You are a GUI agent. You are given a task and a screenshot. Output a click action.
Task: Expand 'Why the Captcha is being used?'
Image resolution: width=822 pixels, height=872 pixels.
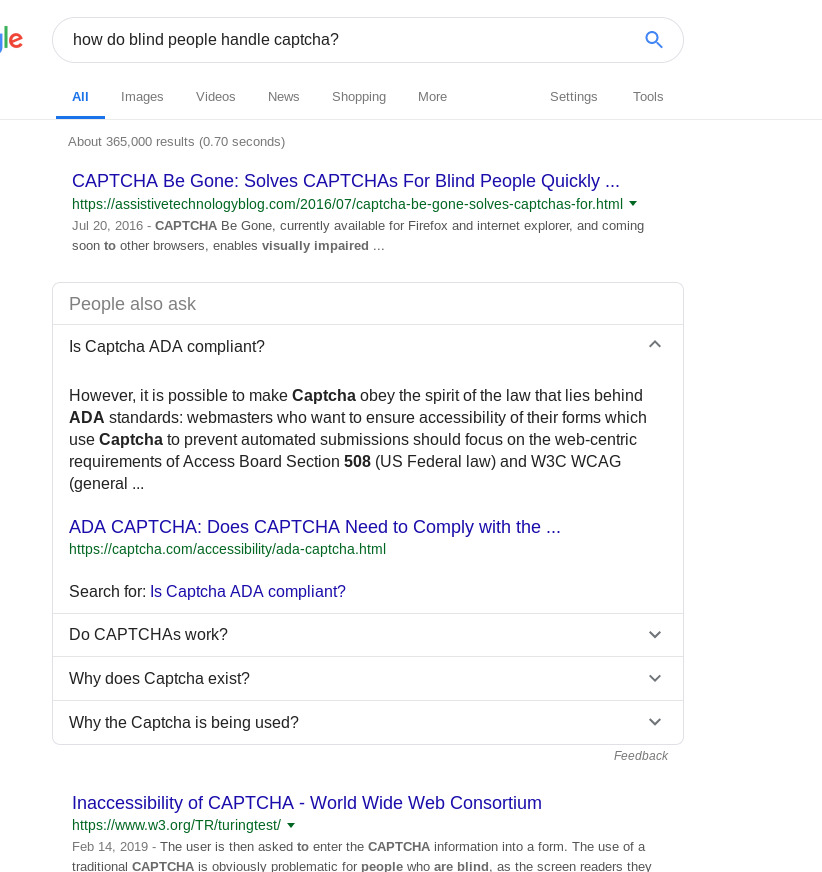368,722
